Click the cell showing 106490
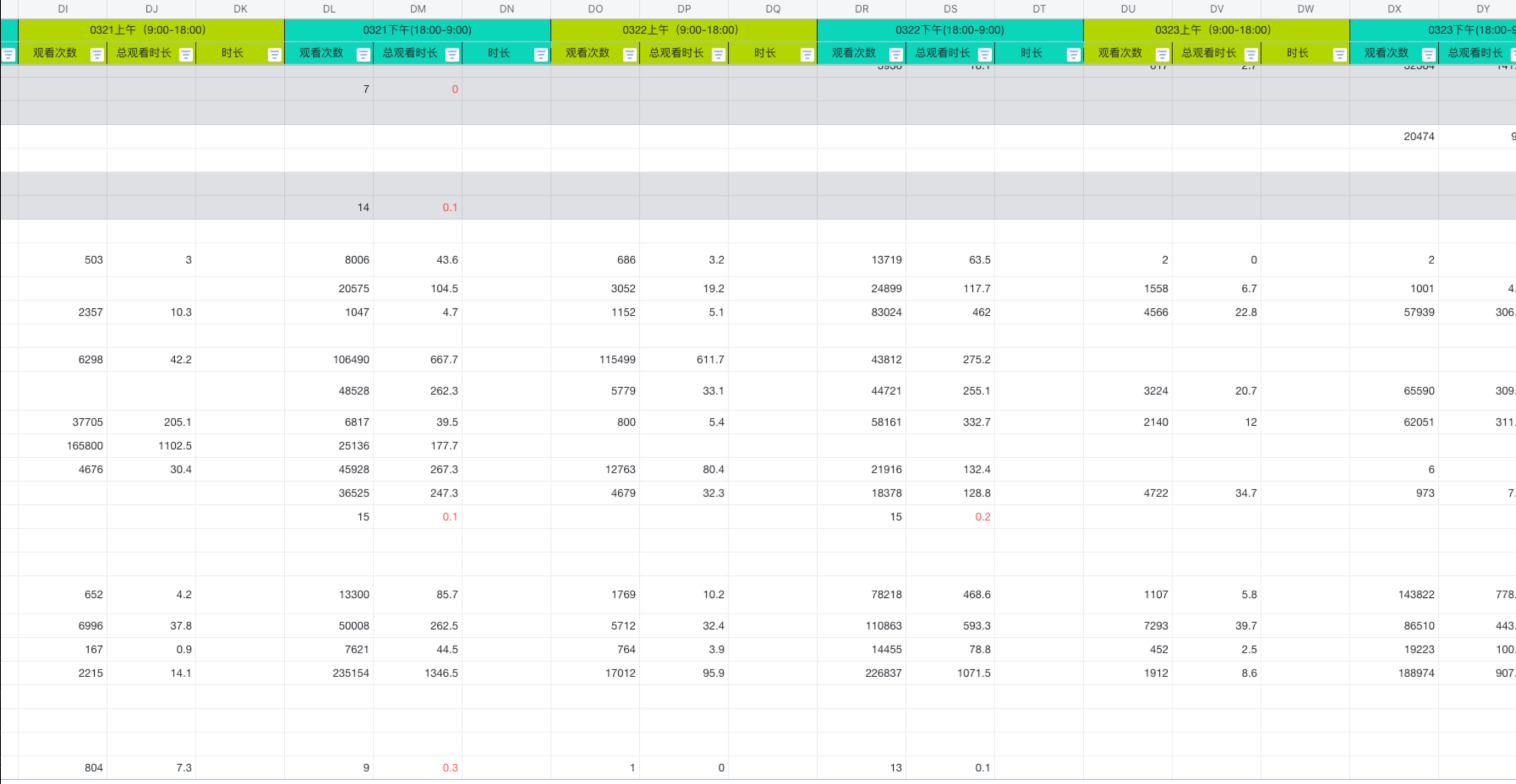1516x784 pixels. click(x=329, y=359)
